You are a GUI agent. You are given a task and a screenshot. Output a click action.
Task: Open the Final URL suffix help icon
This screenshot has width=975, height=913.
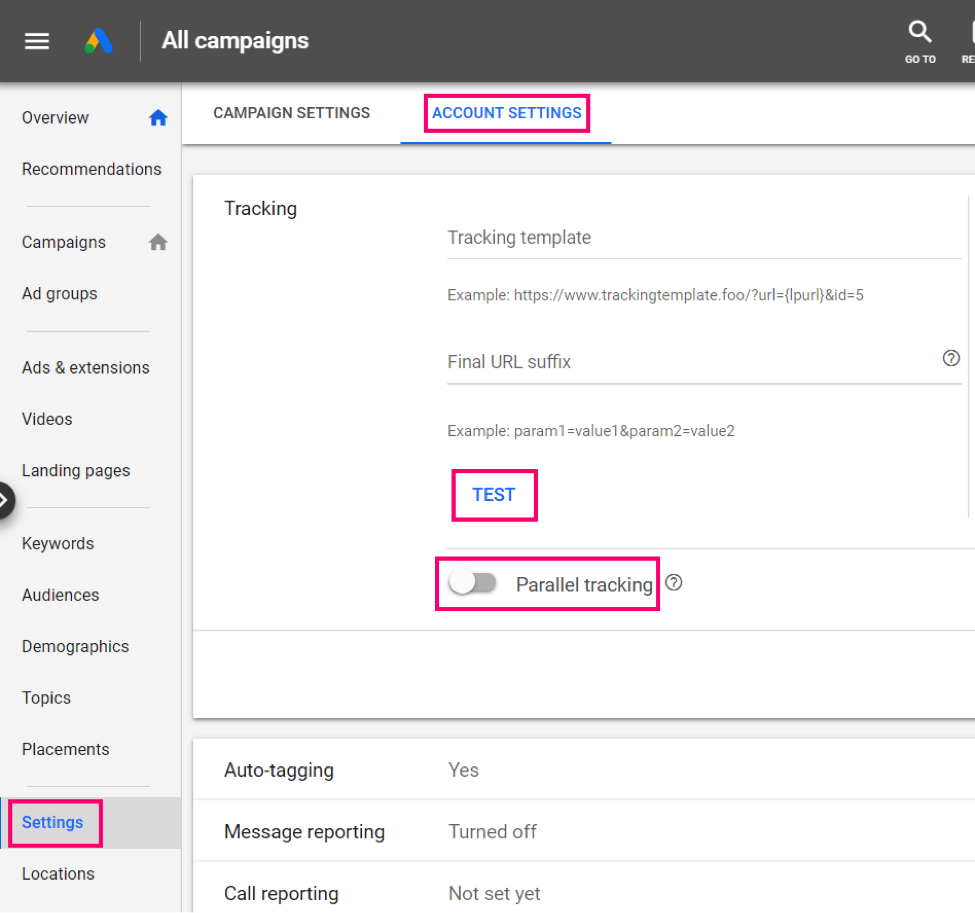coord(951,358)
